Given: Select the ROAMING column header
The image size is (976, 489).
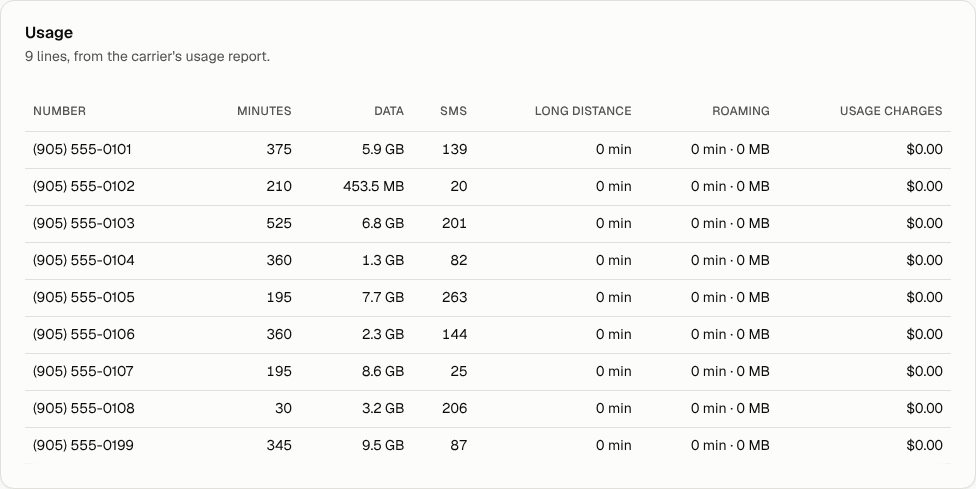Looking at the screenshot, I should coord(741,111).
